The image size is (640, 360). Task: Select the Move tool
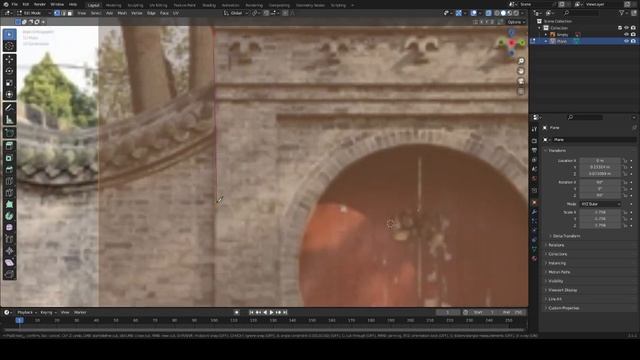(9, 60)
